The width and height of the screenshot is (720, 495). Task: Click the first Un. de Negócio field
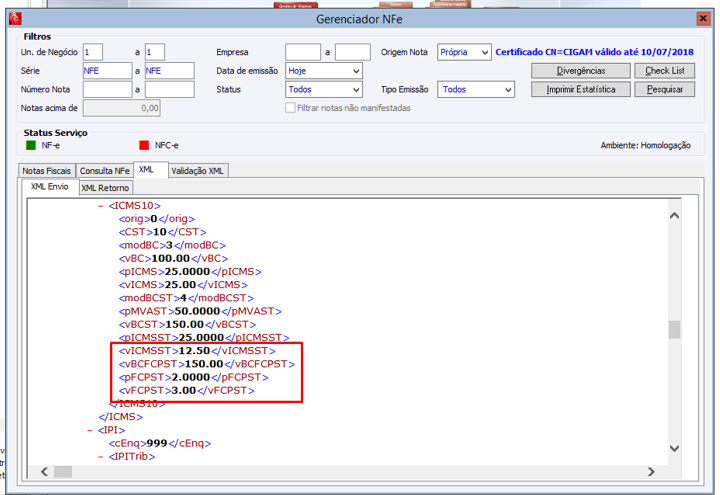[93, 52]
